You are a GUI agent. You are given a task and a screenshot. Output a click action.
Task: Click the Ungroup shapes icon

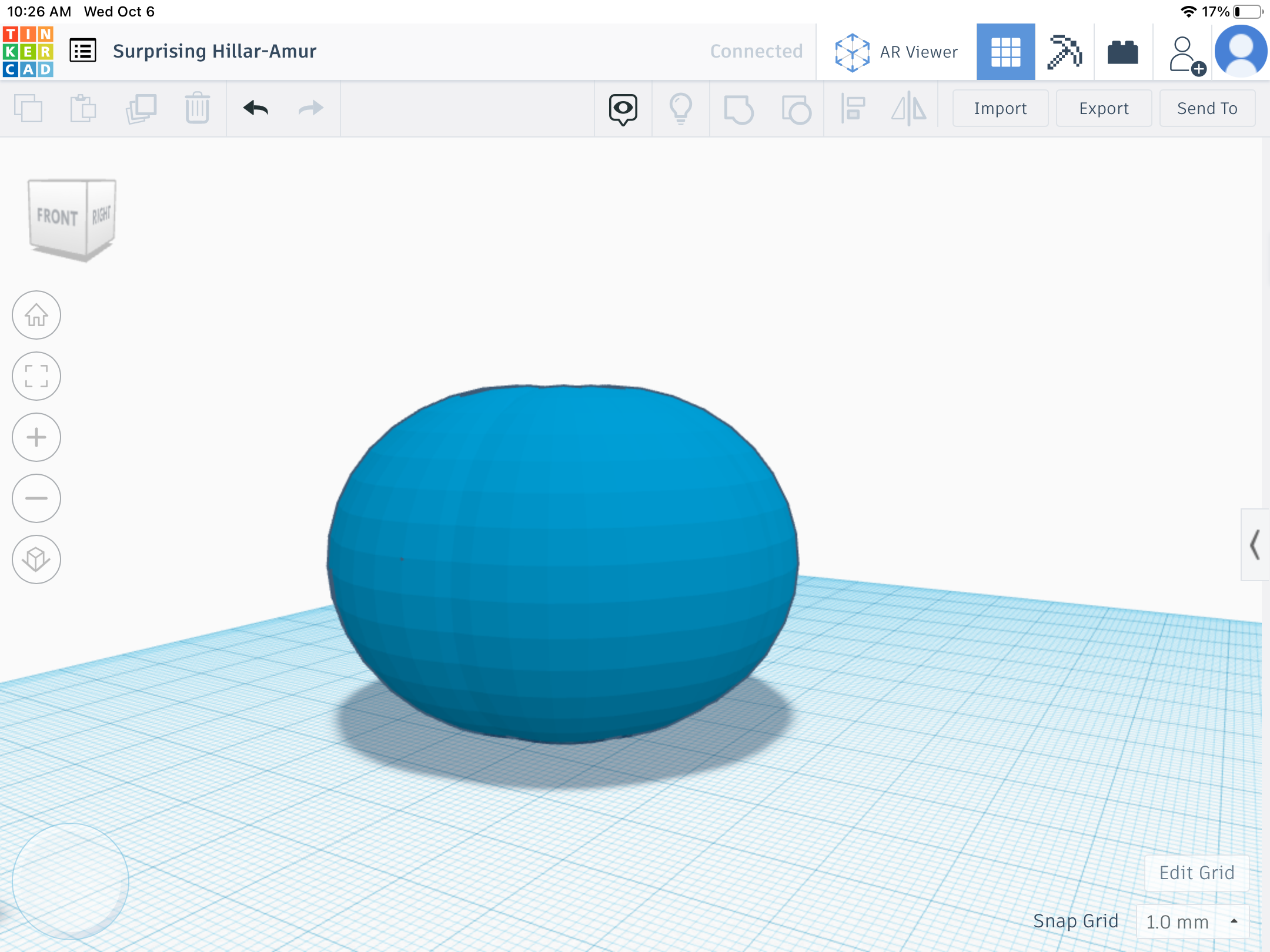click(x=796, y=109)
